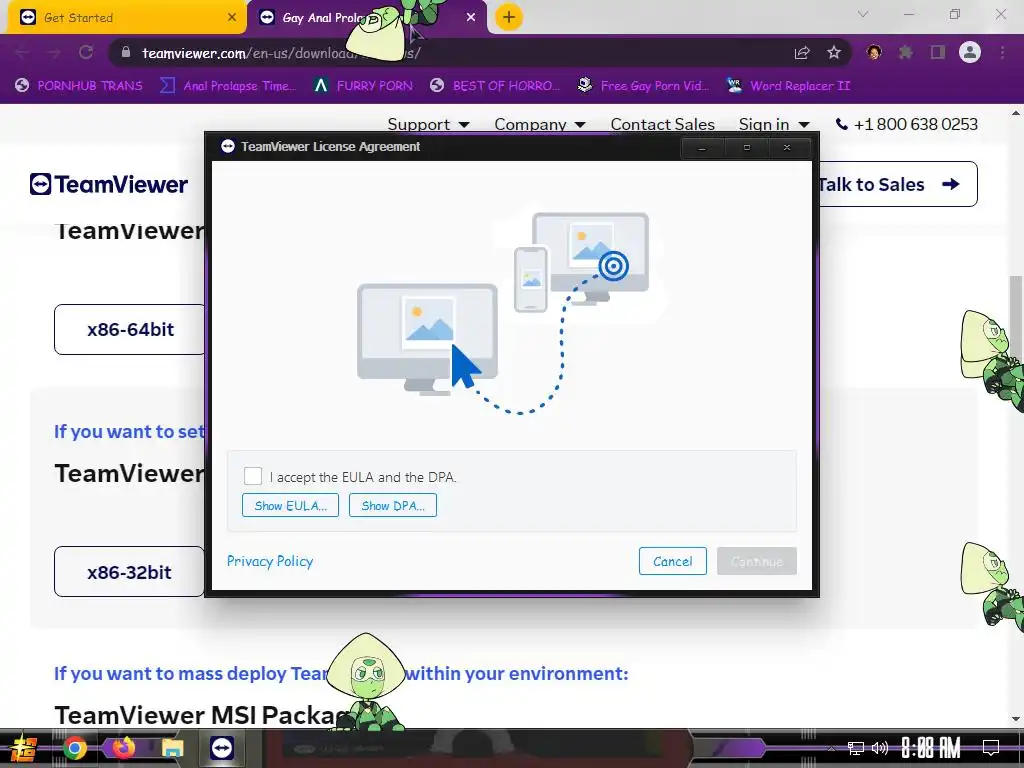Launch Chrome from the taskbar
The height and width of the screenshot is (768, 1024).
[74, 748]
